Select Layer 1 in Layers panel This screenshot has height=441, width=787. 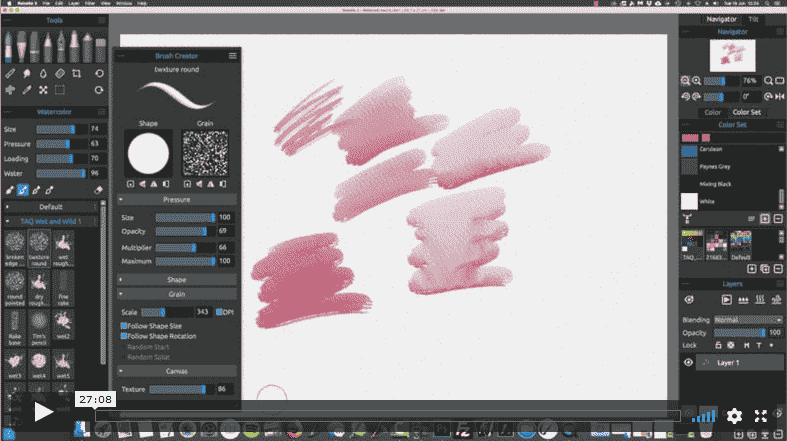pyautogui.click(x=739, y=362)
